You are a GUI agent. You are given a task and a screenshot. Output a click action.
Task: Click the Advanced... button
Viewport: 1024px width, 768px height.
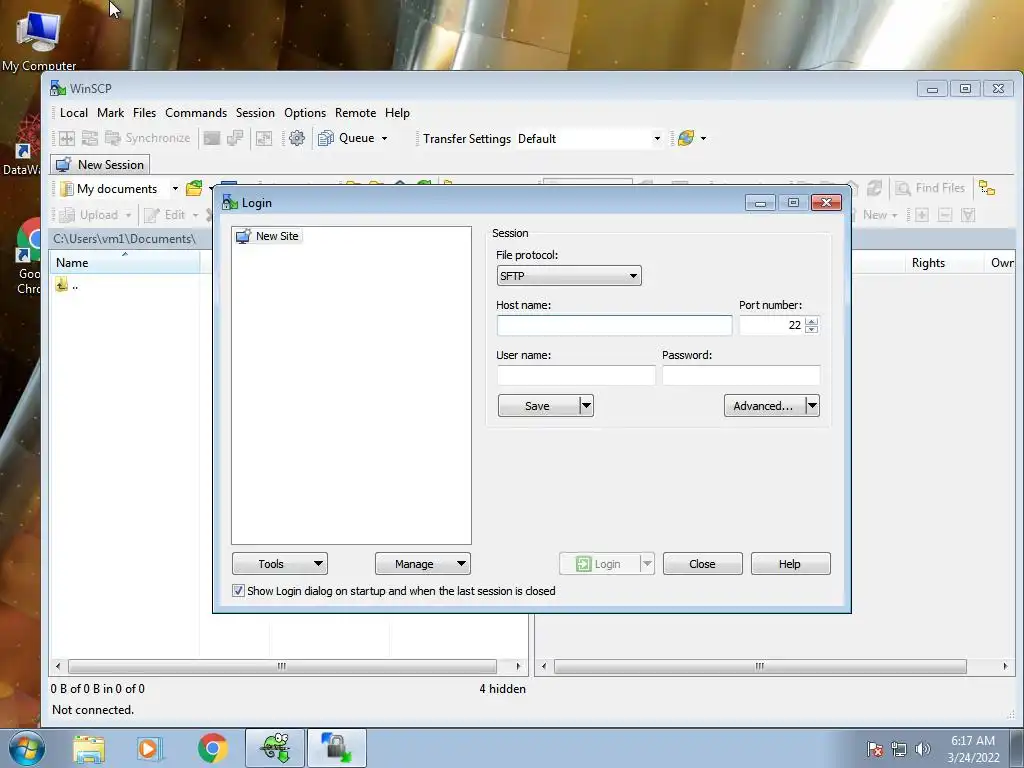763,406
